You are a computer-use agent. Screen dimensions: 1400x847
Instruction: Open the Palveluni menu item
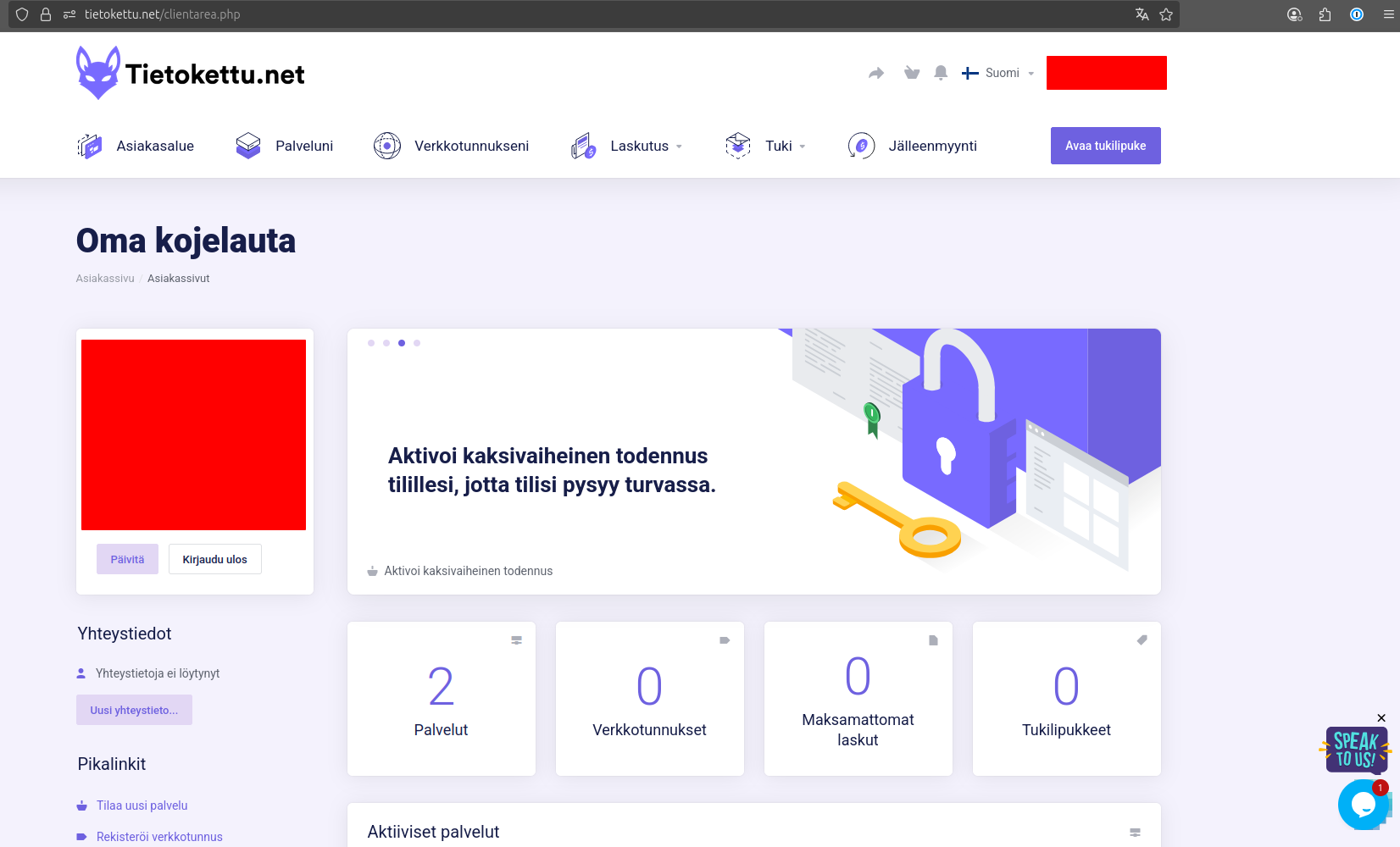coord(285,147)
